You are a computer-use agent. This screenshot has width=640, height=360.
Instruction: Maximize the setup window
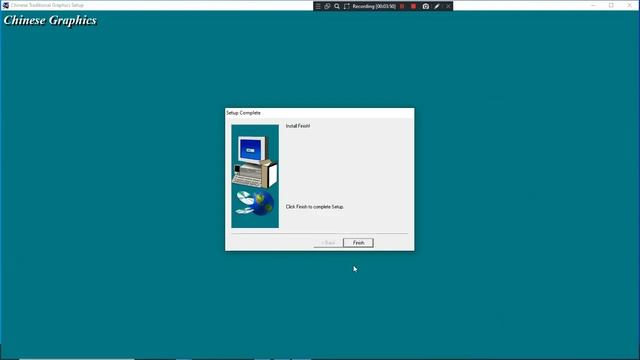(x=611, y=5)
